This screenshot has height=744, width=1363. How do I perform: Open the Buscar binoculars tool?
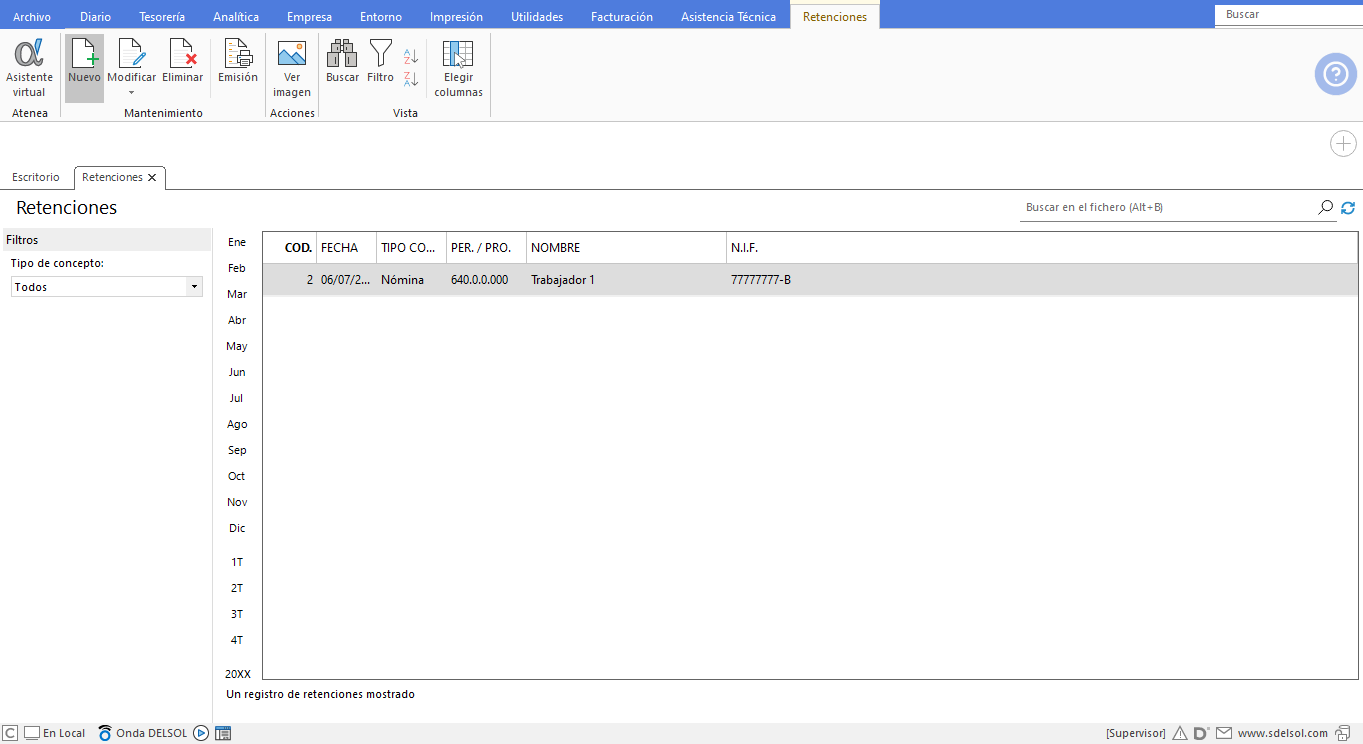point(342,62)
